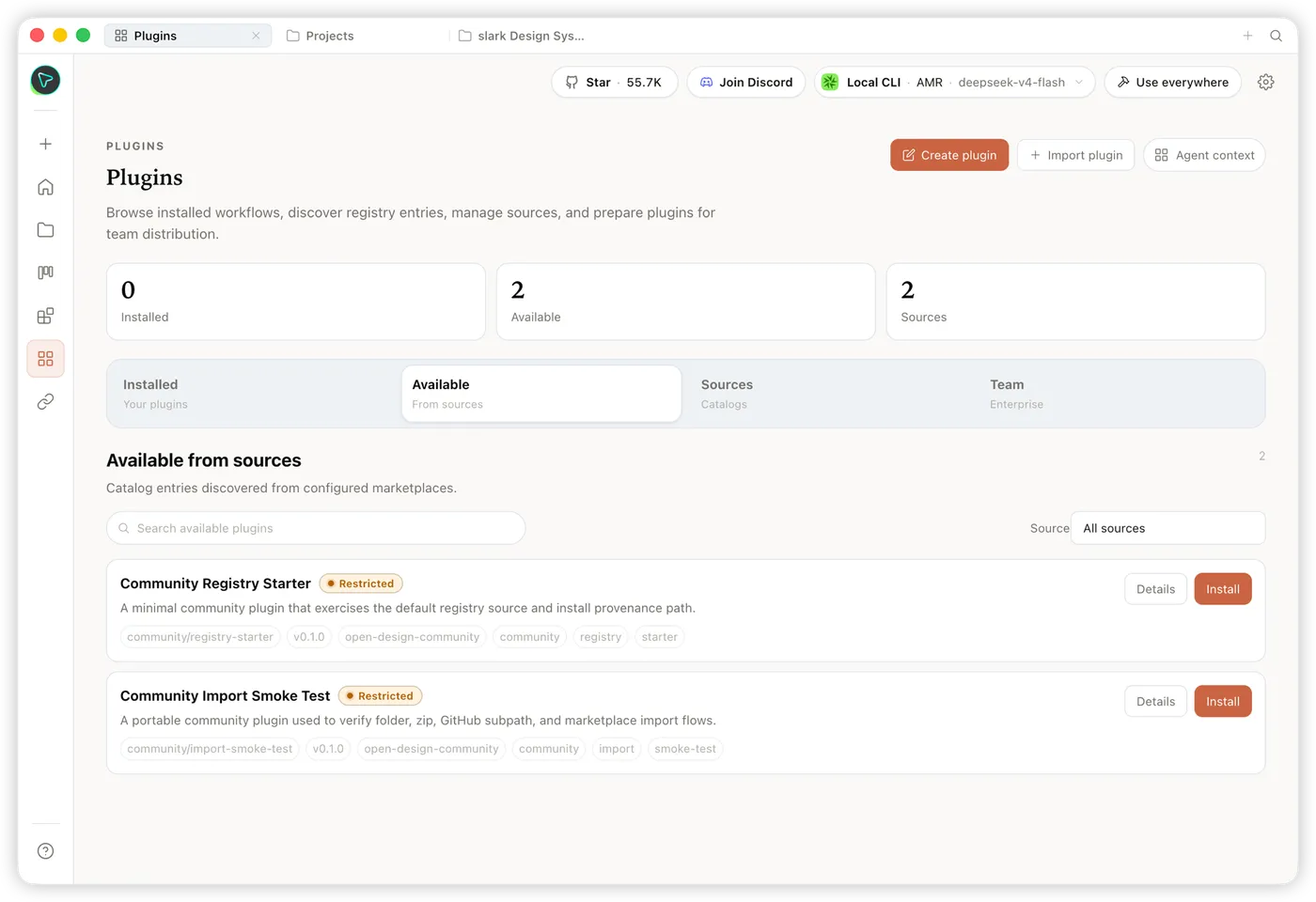
Task: Open the blocks-with-plus icon in the sidebar
Action: tap(45, 316)
